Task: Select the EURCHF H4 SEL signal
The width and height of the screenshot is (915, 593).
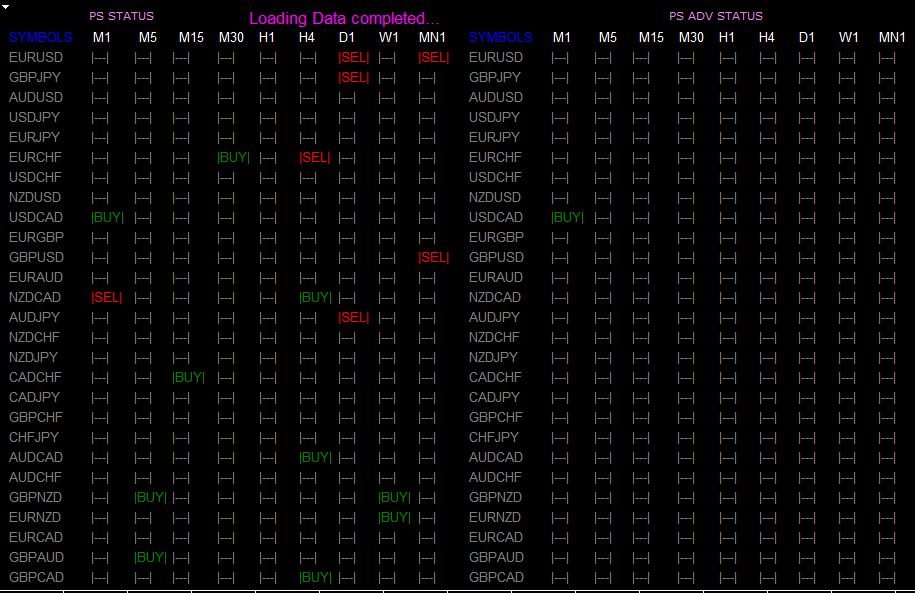Action: pyautogui.click(x=314, y=158)
